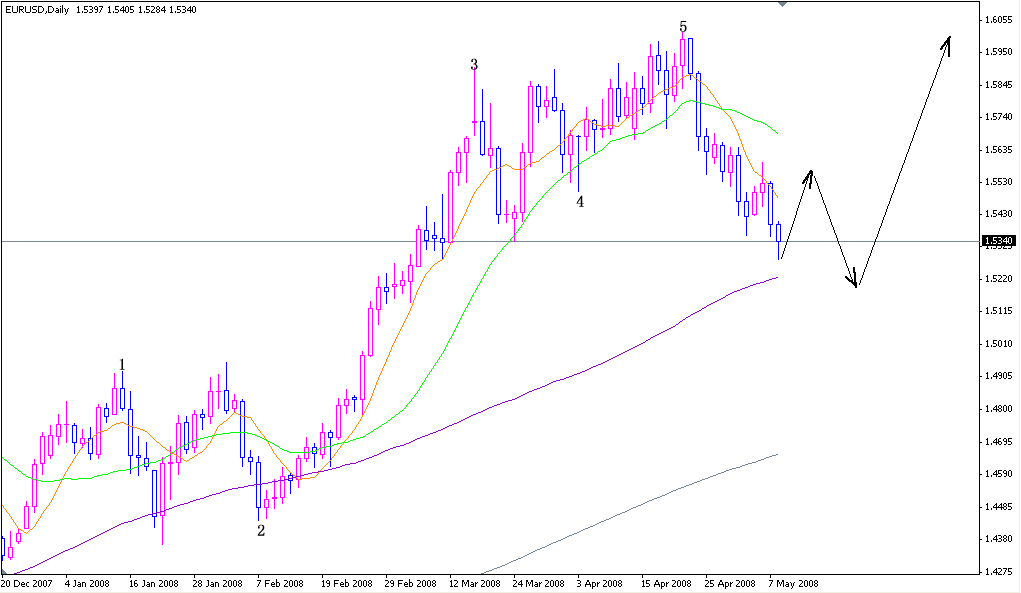Click the low price value 1.5284
The width and height of the screenshot is (1021, 593).
(x=151, y=10)
